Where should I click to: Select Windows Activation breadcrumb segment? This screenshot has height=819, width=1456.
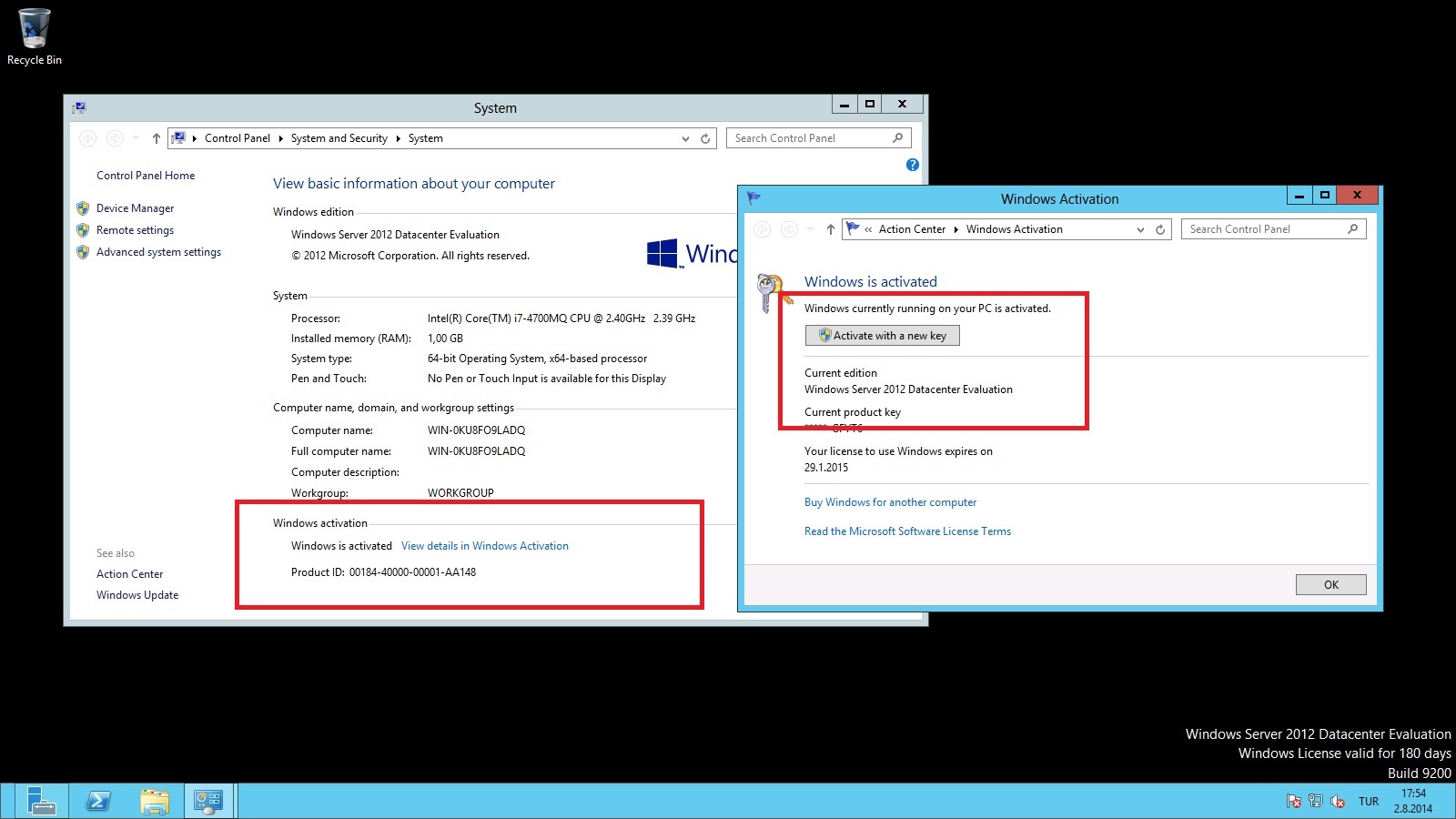point(1014,229)
